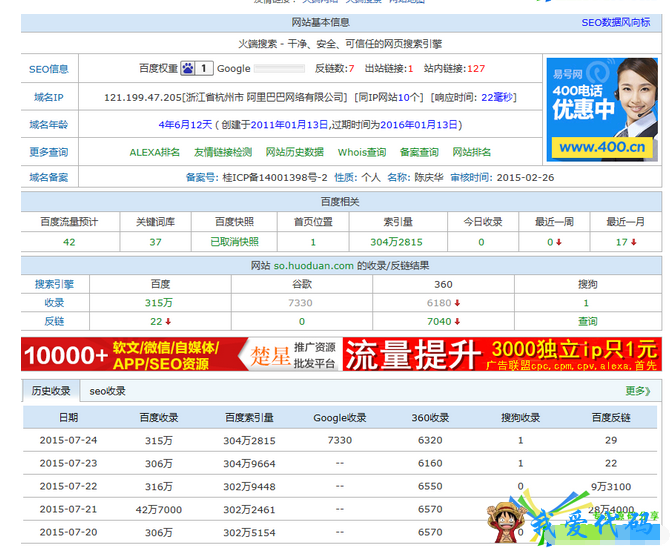This screenshot has width=670, height=548.
Task: Click the 域名IP row label
Action: [49, 97]
